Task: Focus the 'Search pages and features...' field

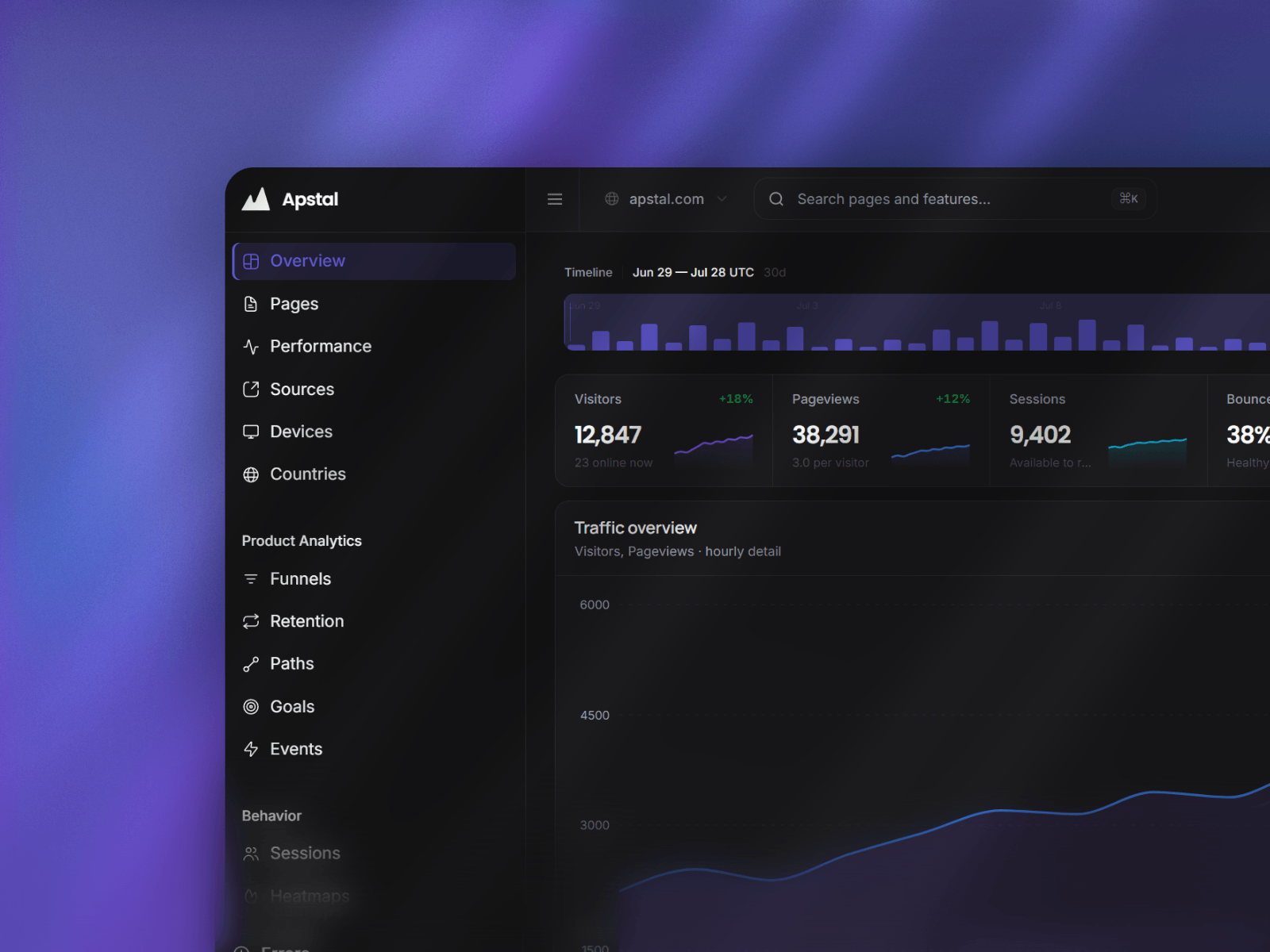Action: (x=955, y=199)
